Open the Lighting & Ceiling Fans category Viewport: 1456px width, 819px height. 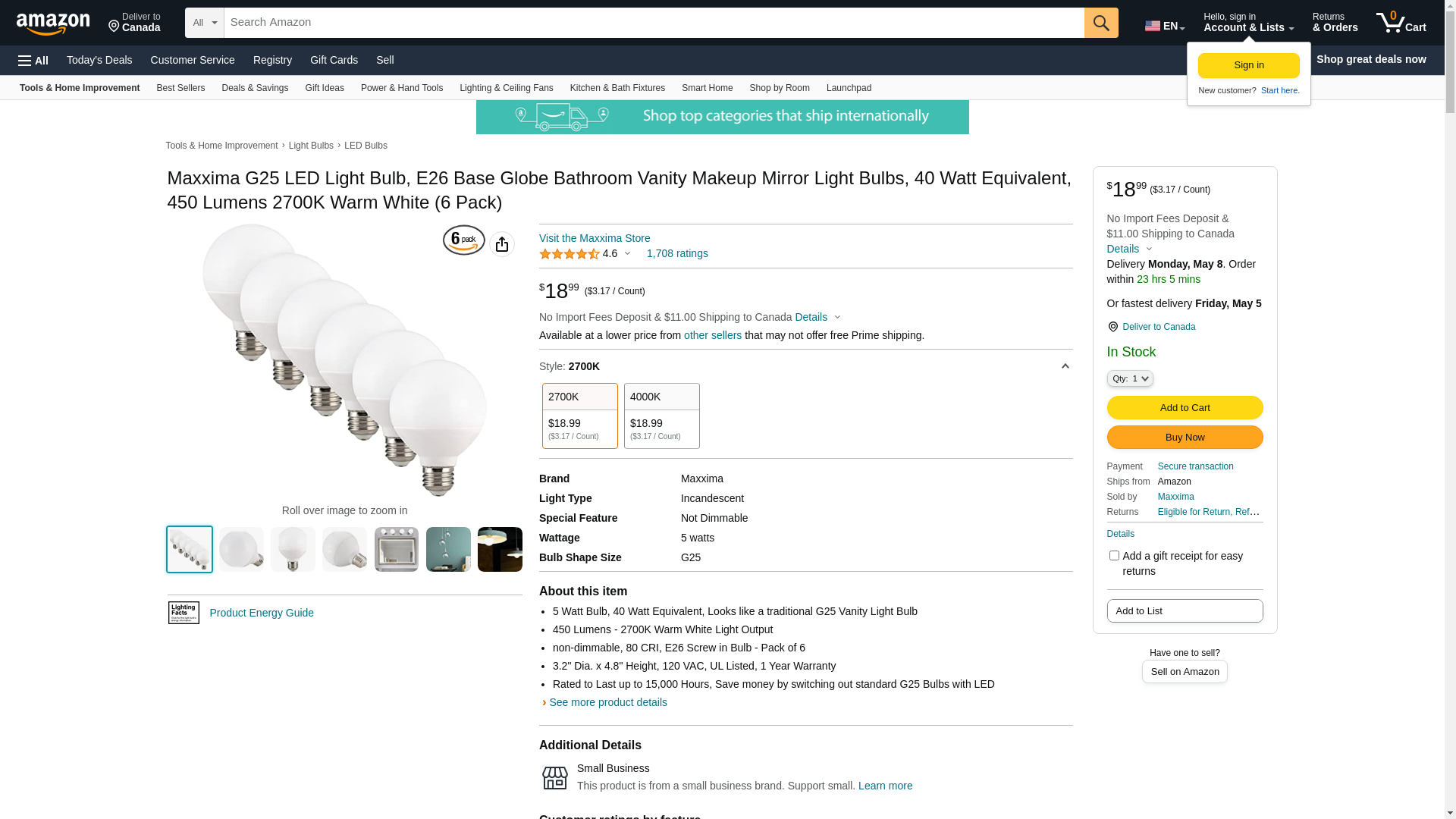(x=506, y=88)
